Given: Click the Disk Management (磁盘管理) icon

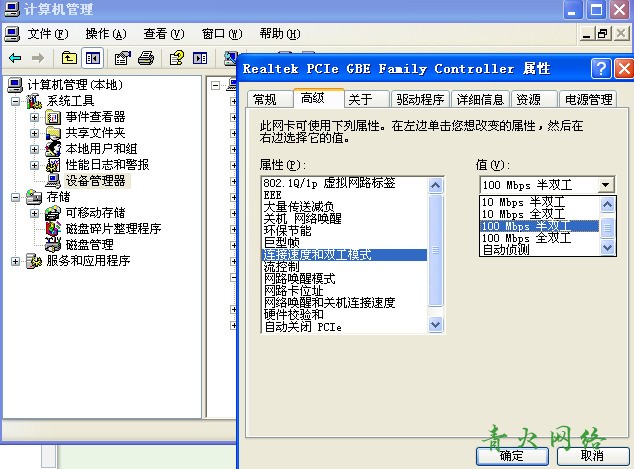Looking at the screenshot, I should [x=53, y=245].
